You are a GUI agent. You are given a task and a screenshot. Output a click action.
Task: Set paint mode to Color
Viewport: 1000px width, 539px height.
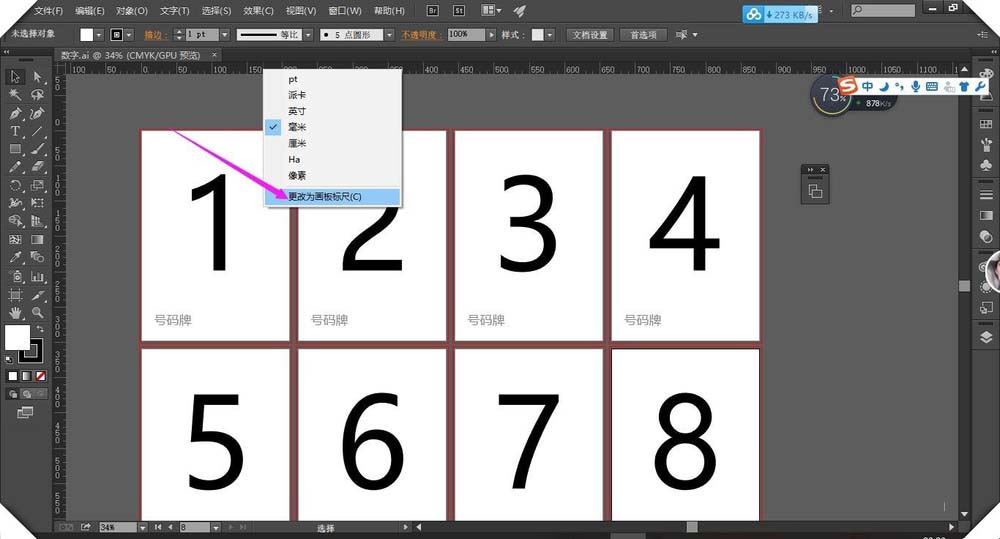(13, 376)
